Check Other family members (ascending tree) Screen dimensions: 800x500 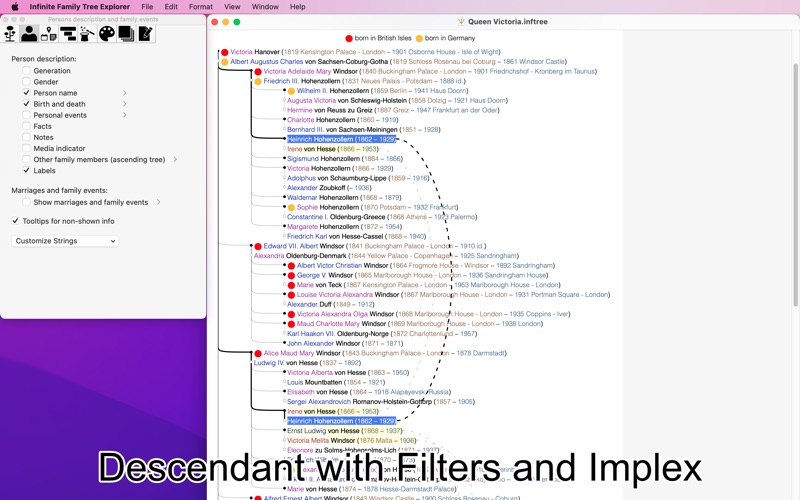(27, 159)
